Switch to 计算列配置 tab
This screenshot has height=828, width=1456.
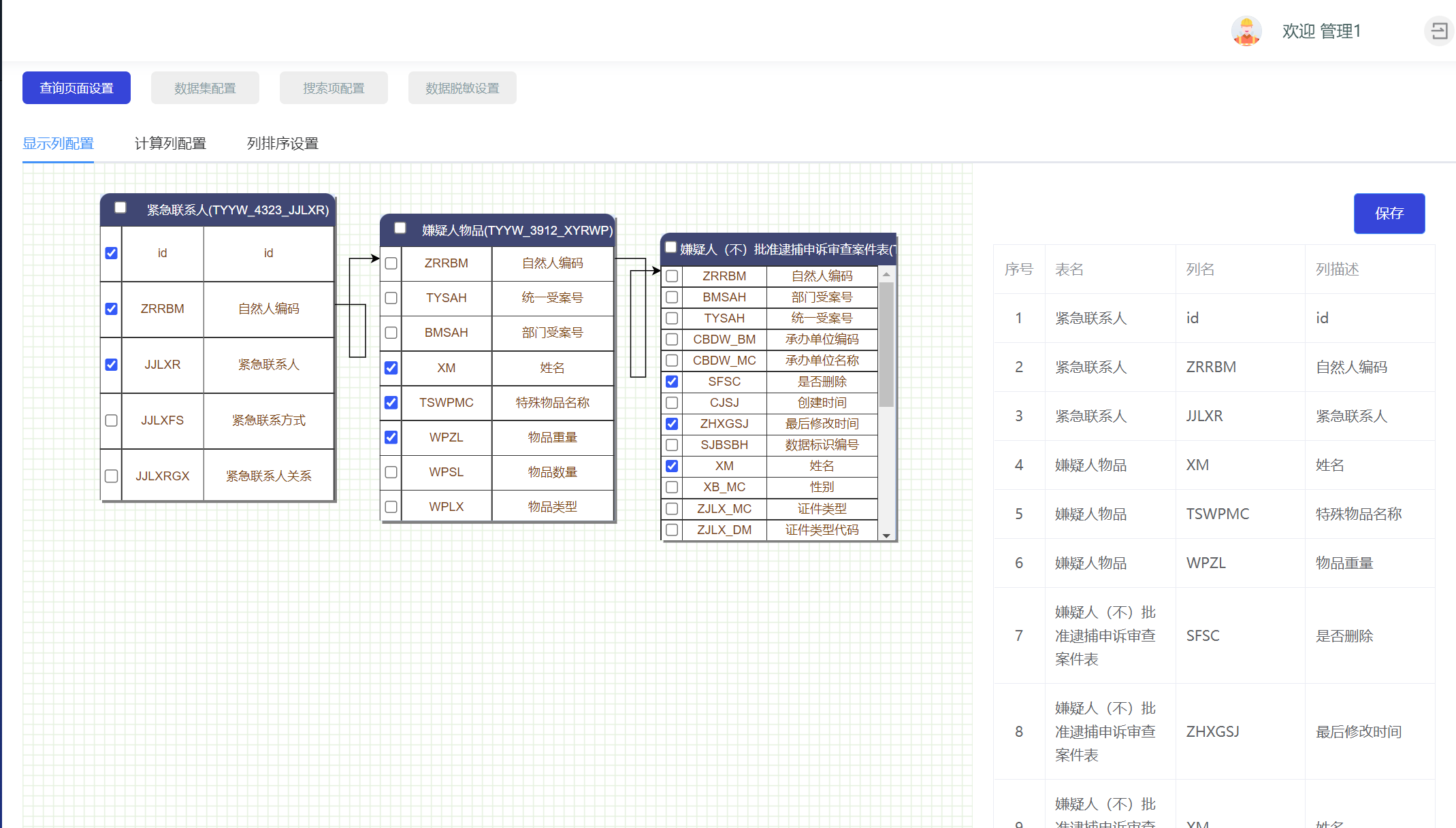pos(170,144)
